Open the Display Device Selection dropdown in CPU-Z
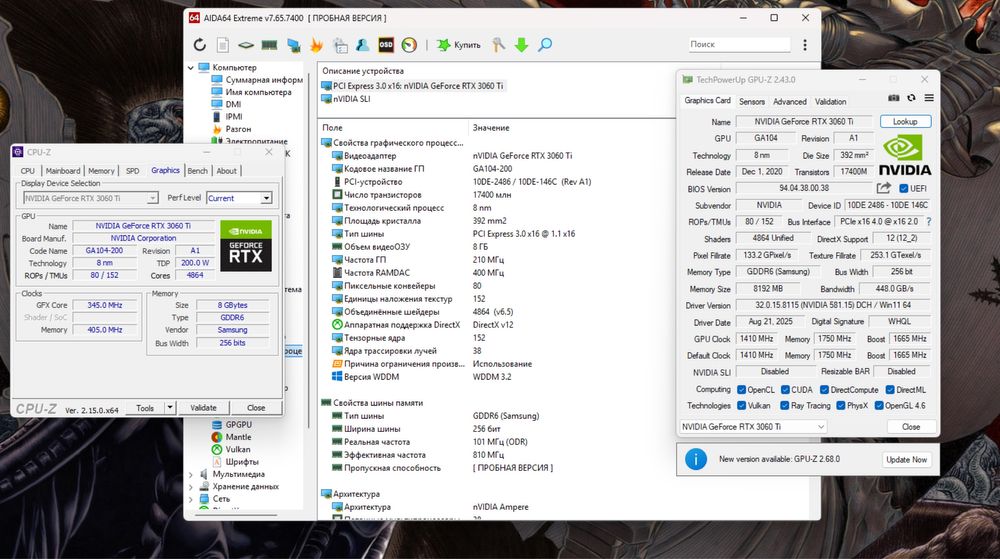The image size is (1000, 559). [x=90, y=198]
